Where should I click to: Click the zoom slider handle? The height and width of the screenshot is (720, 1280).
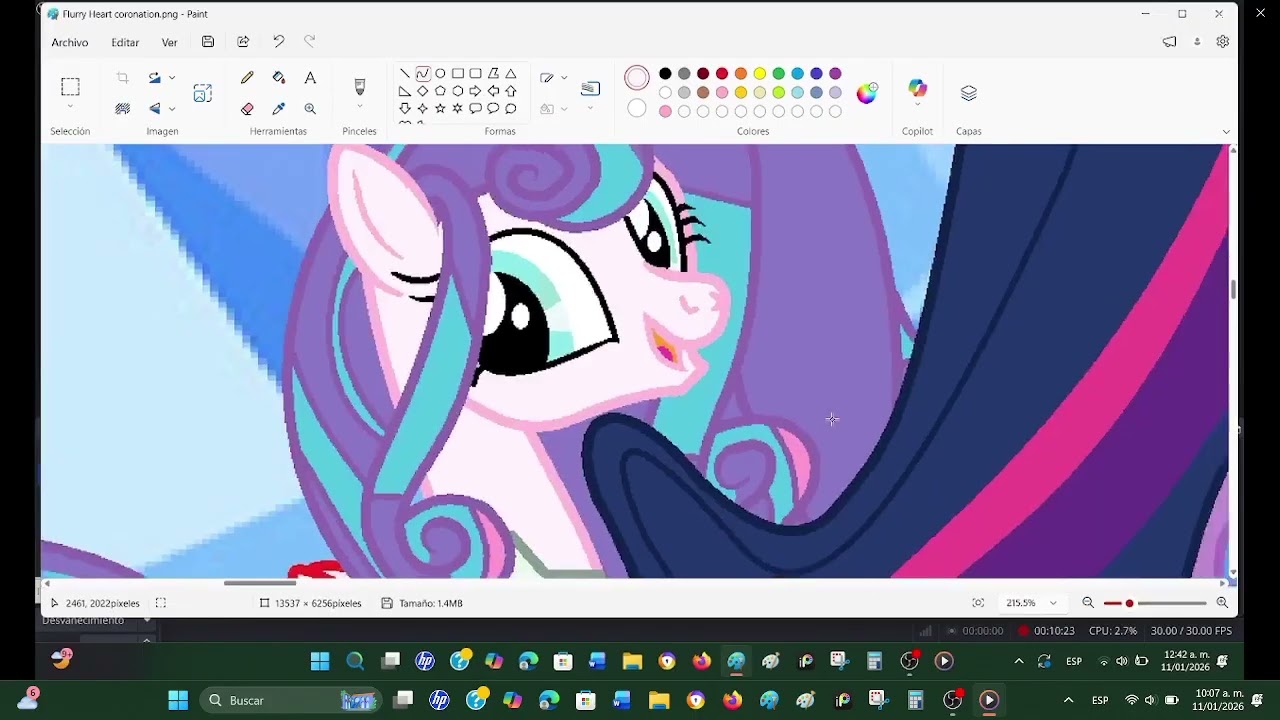[1130, 603]
